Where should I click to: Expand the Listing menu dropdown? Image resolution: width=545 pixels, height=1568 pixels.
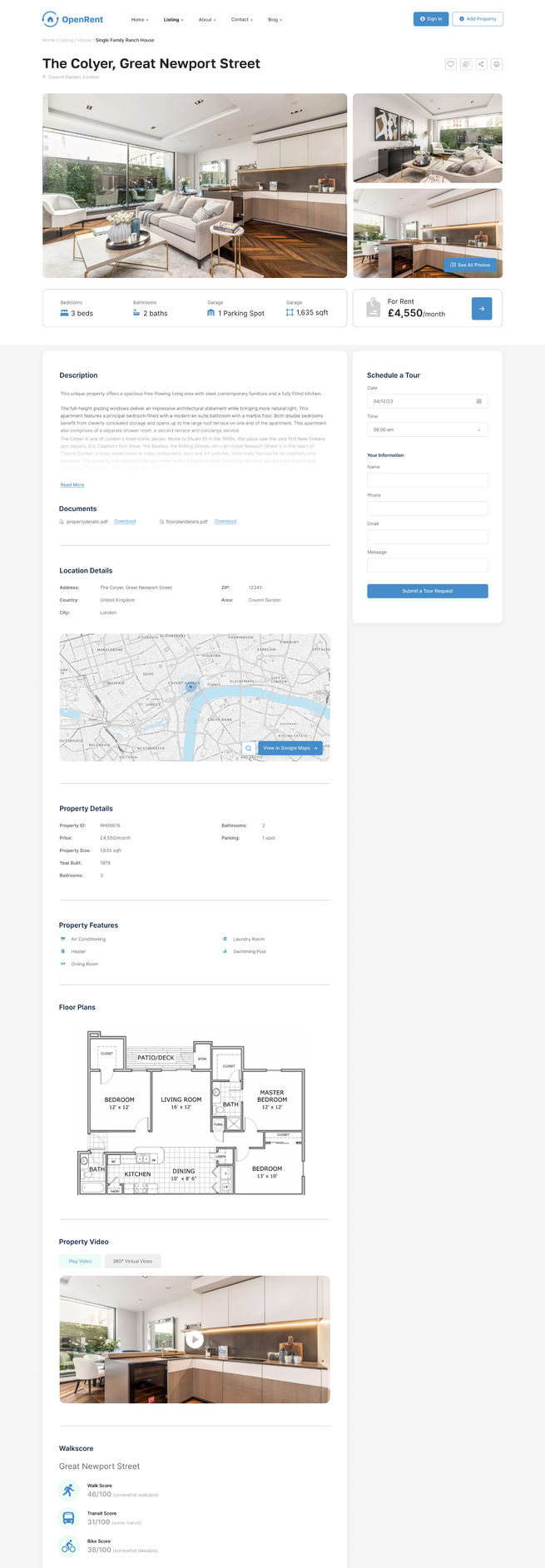[173, 19]
